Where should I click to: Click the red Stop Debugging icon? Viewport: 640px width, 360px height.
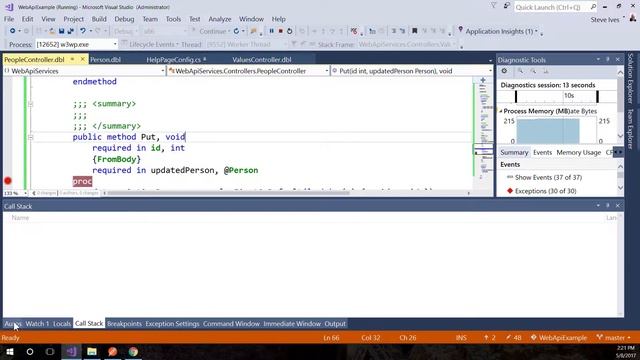280,31
